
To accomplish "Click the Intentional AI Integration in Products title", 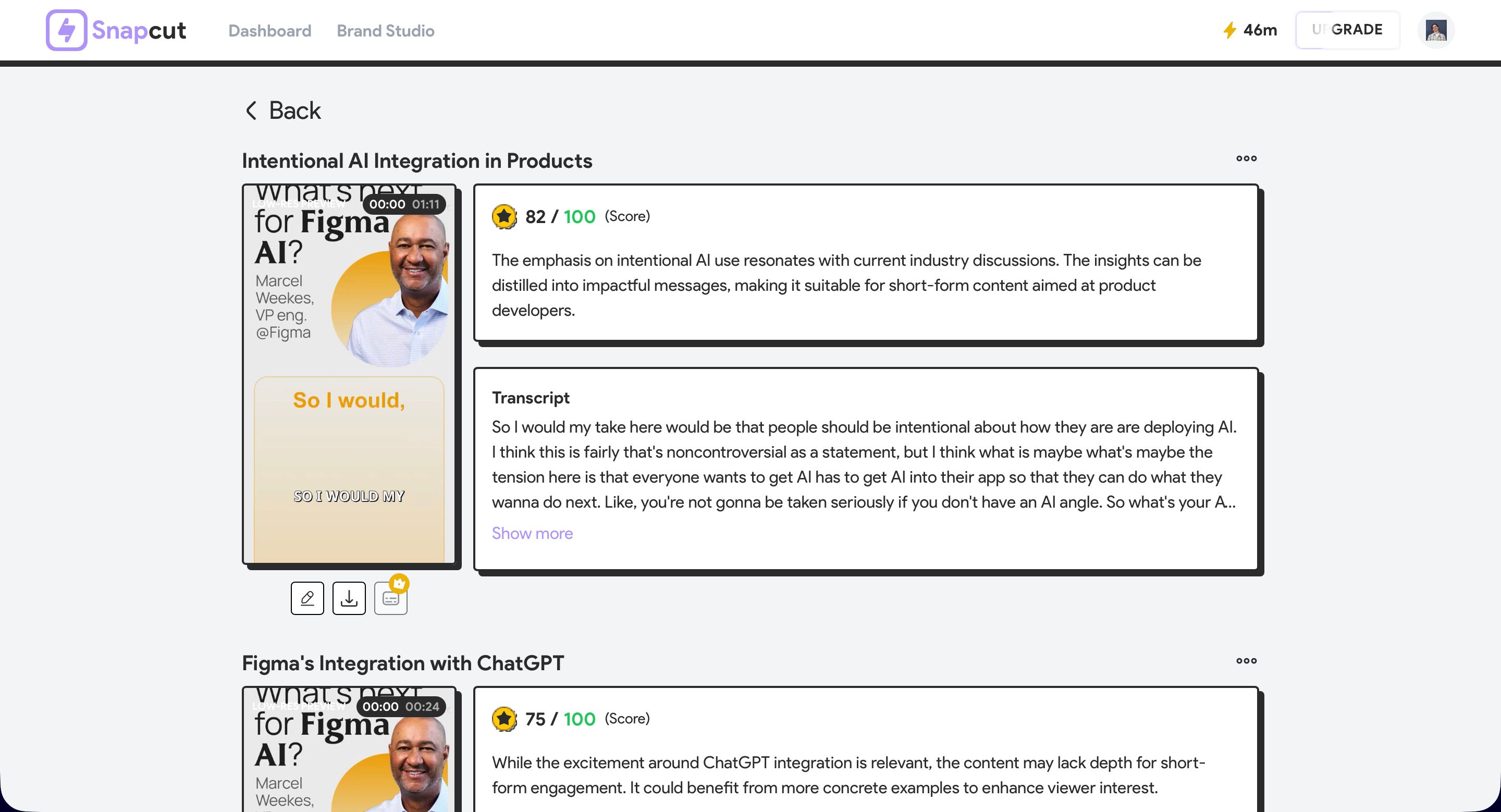I will point(416,161).
